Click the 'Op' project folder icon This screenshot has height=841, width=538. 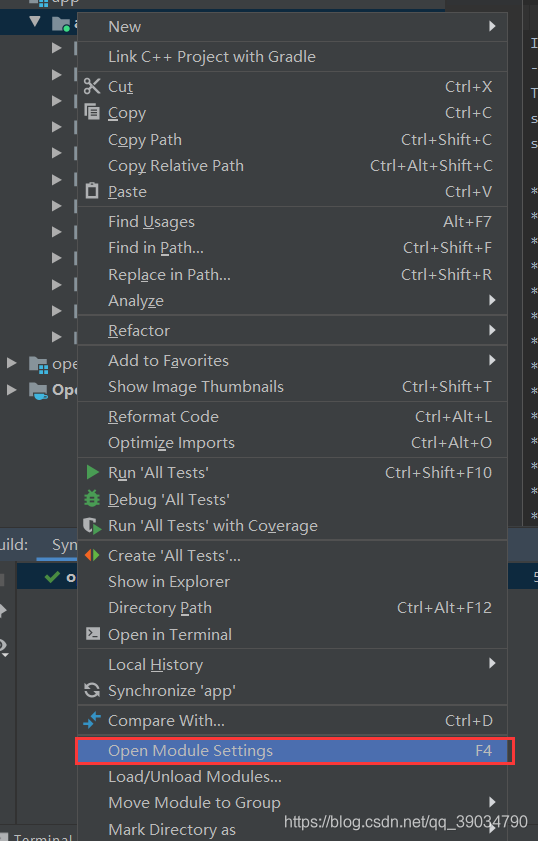[39, 391]
